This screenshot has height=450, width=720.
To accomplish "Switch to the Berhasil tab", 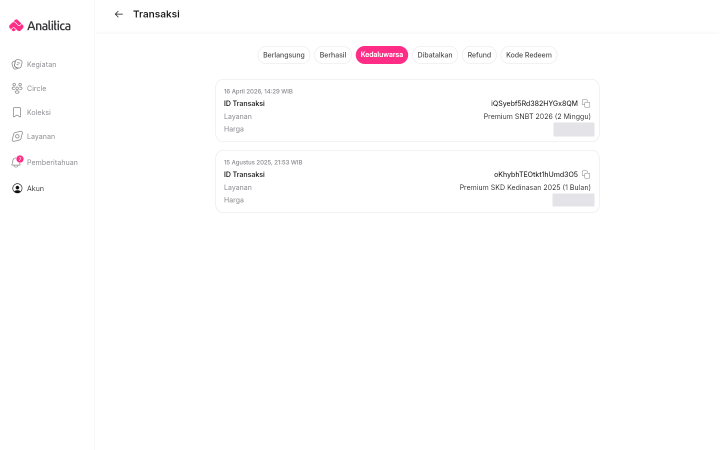I will point(333,55).
